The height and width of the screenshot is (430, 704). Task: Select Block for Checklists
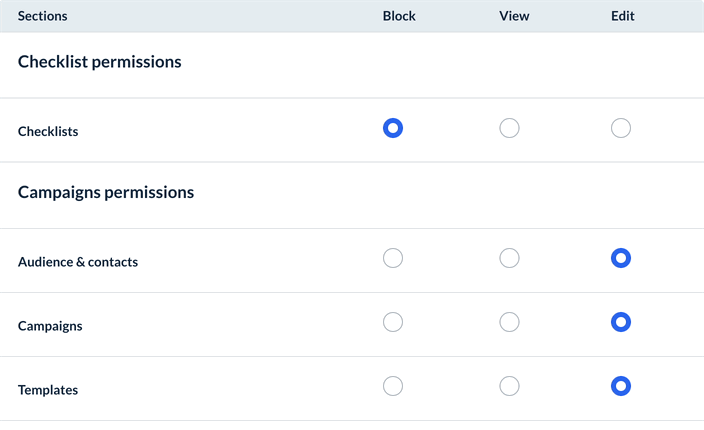pos(393,128)
